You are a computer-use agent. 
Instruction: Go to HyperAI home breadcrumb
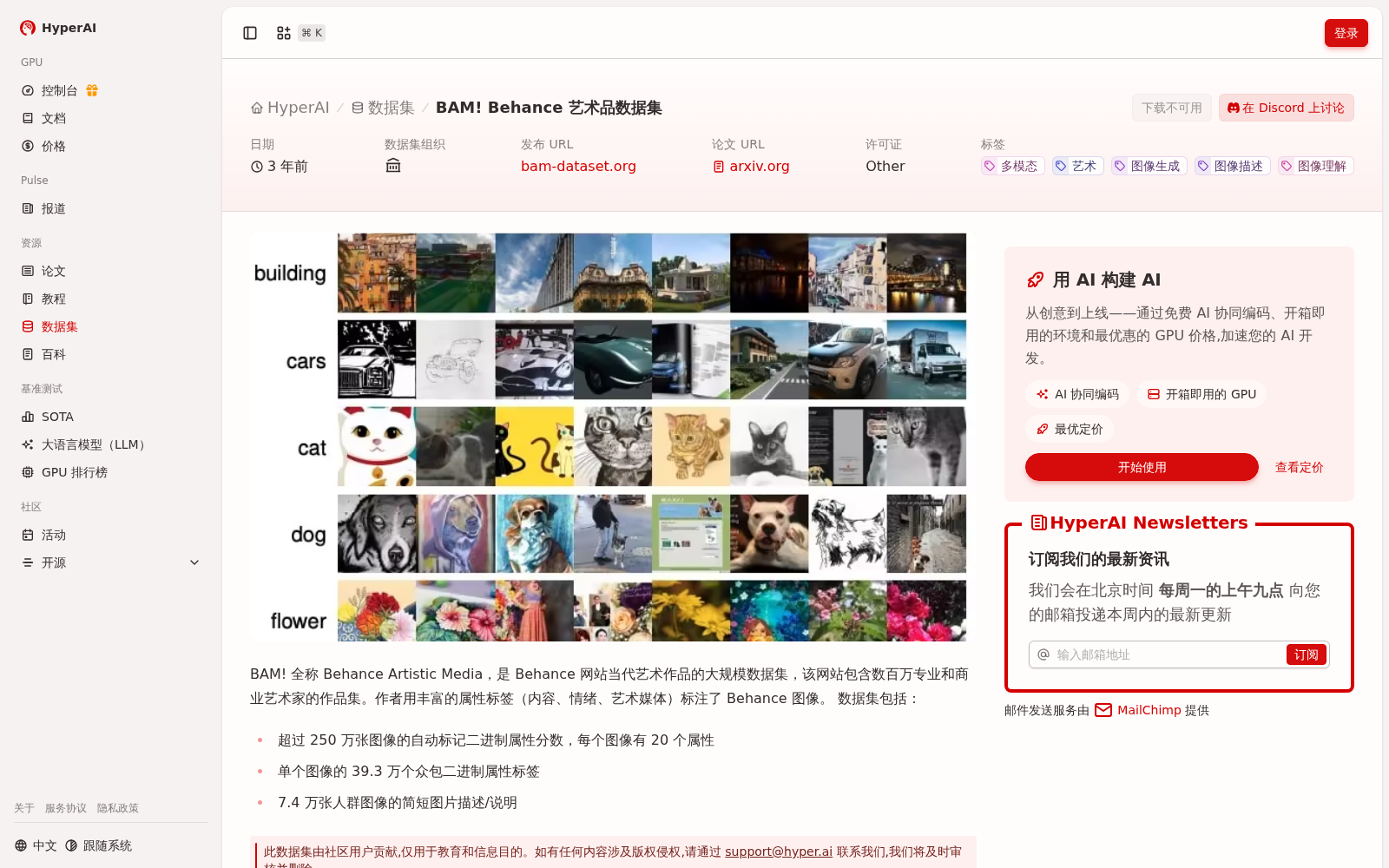tap(290, 108)
